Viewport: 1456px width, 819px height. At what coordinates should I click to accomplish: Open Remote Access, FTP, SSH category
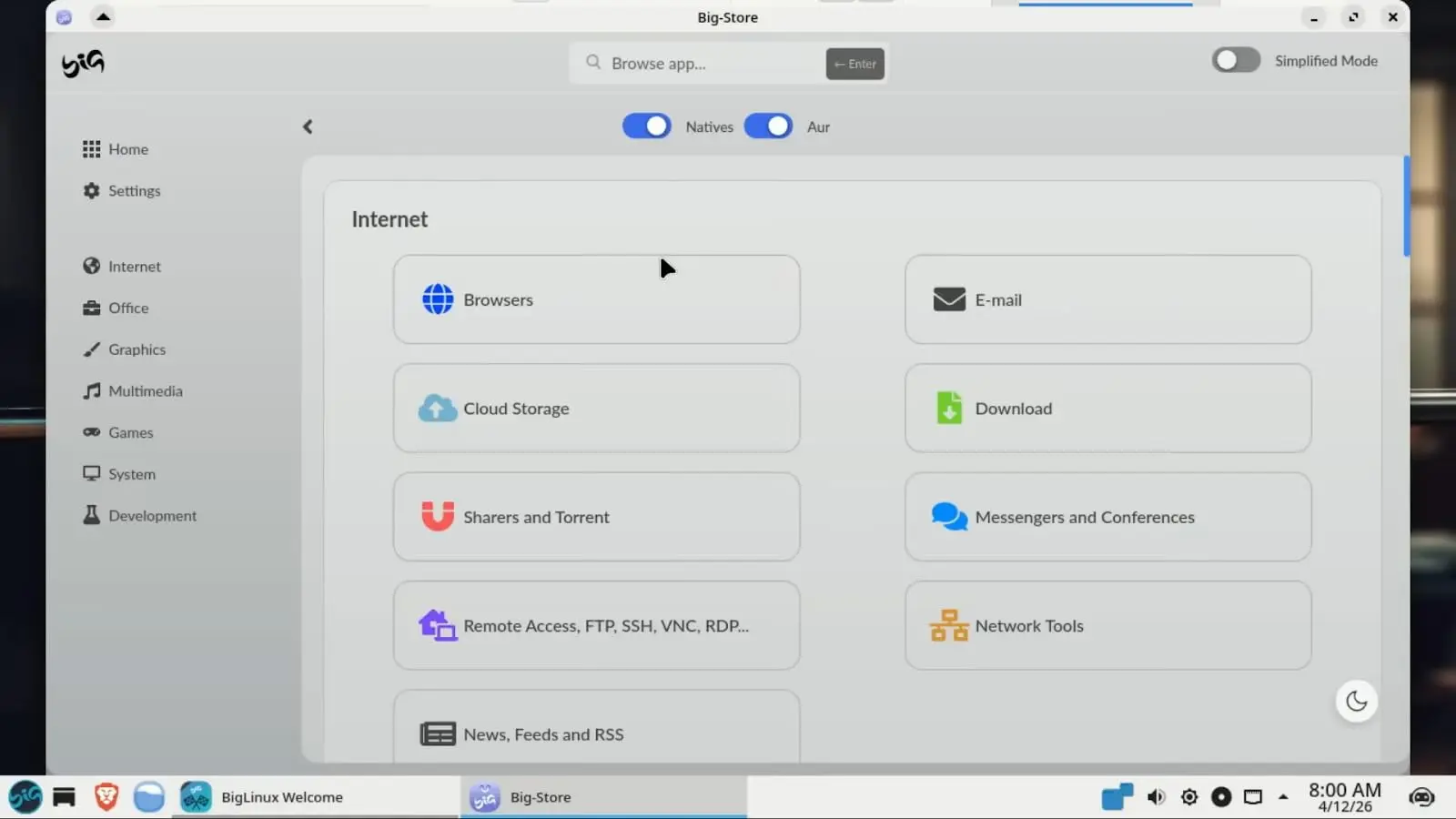596,625
